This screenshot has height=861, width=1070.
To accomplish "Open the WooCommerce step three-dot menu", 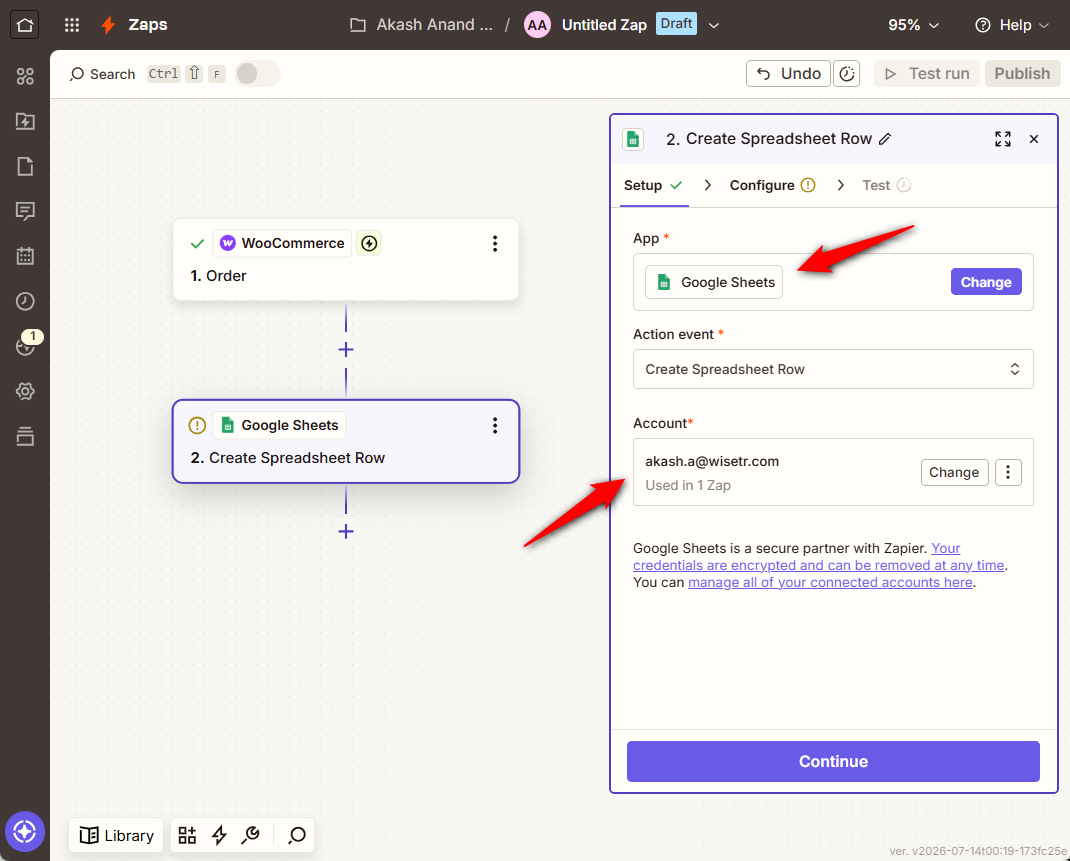I will coord(495,244).
